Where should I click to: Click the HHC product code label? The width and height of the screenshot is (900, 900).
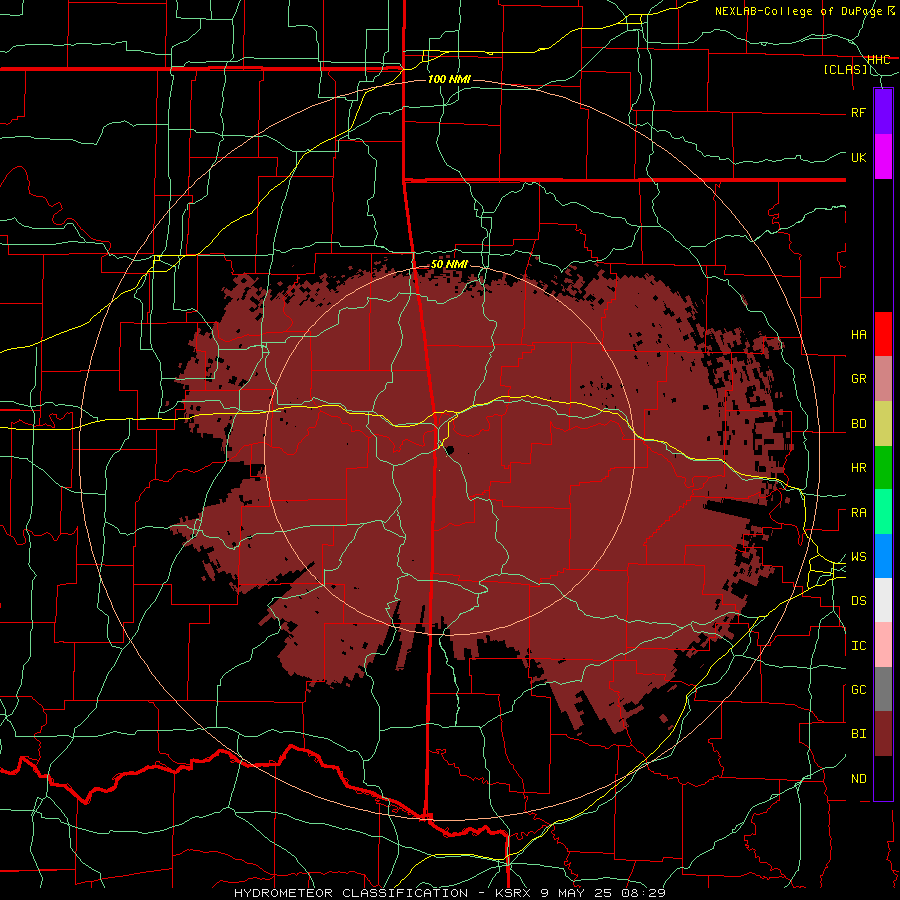879,60
